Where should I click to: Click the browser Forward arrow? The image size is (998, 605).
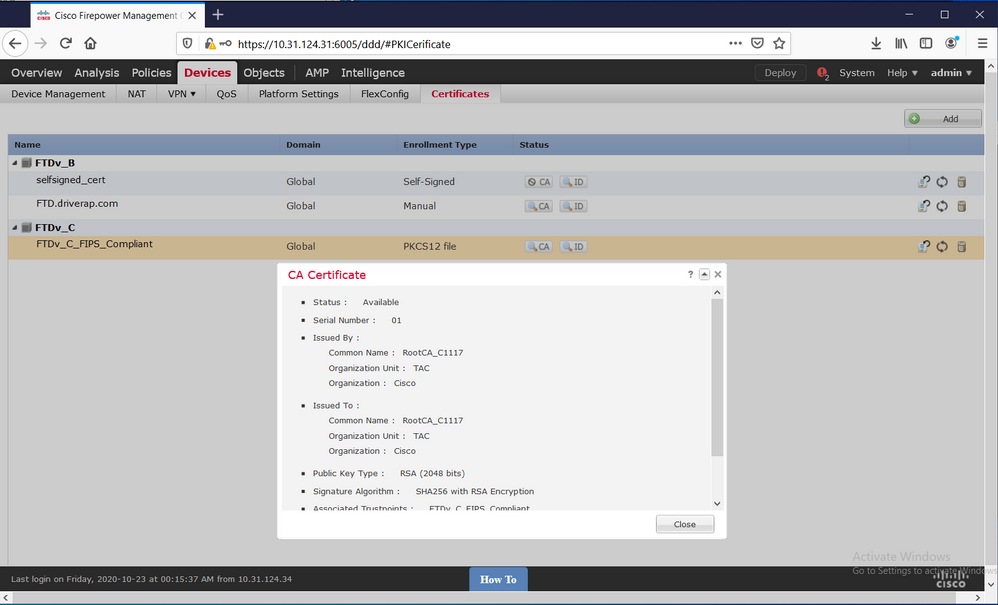point(41,43)
